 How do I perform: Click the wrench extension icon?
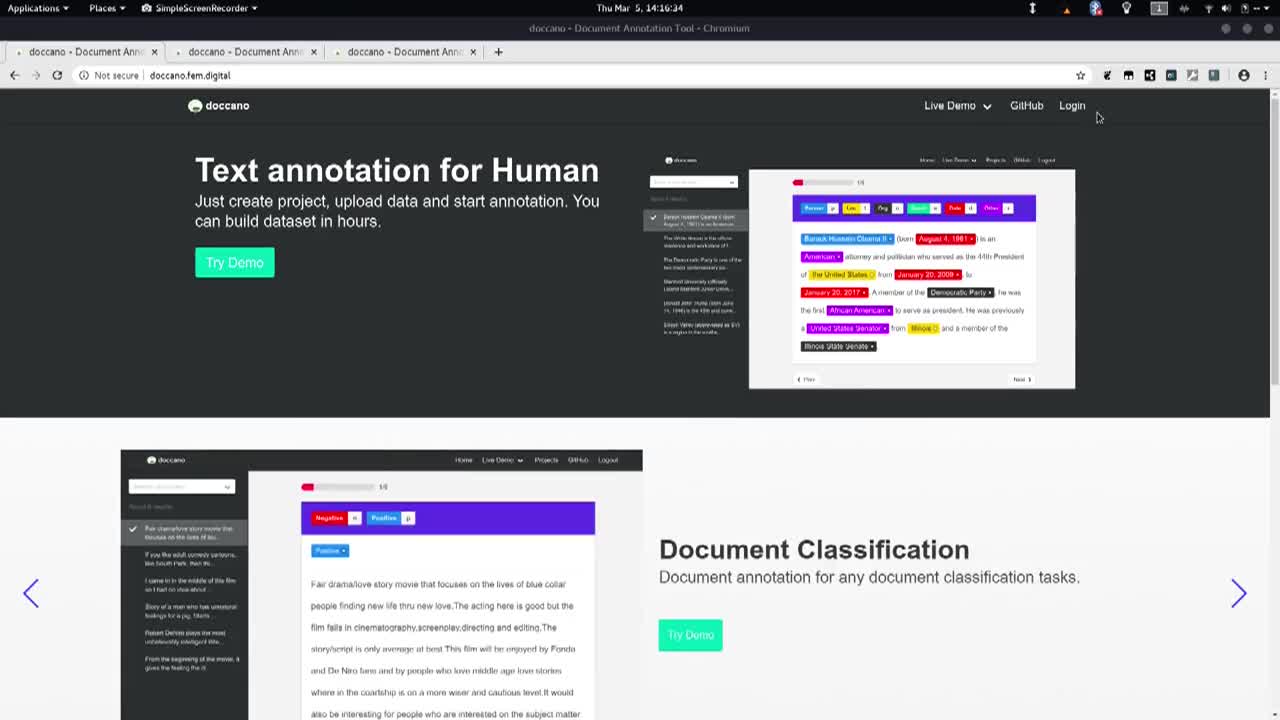pos(1192,75)
